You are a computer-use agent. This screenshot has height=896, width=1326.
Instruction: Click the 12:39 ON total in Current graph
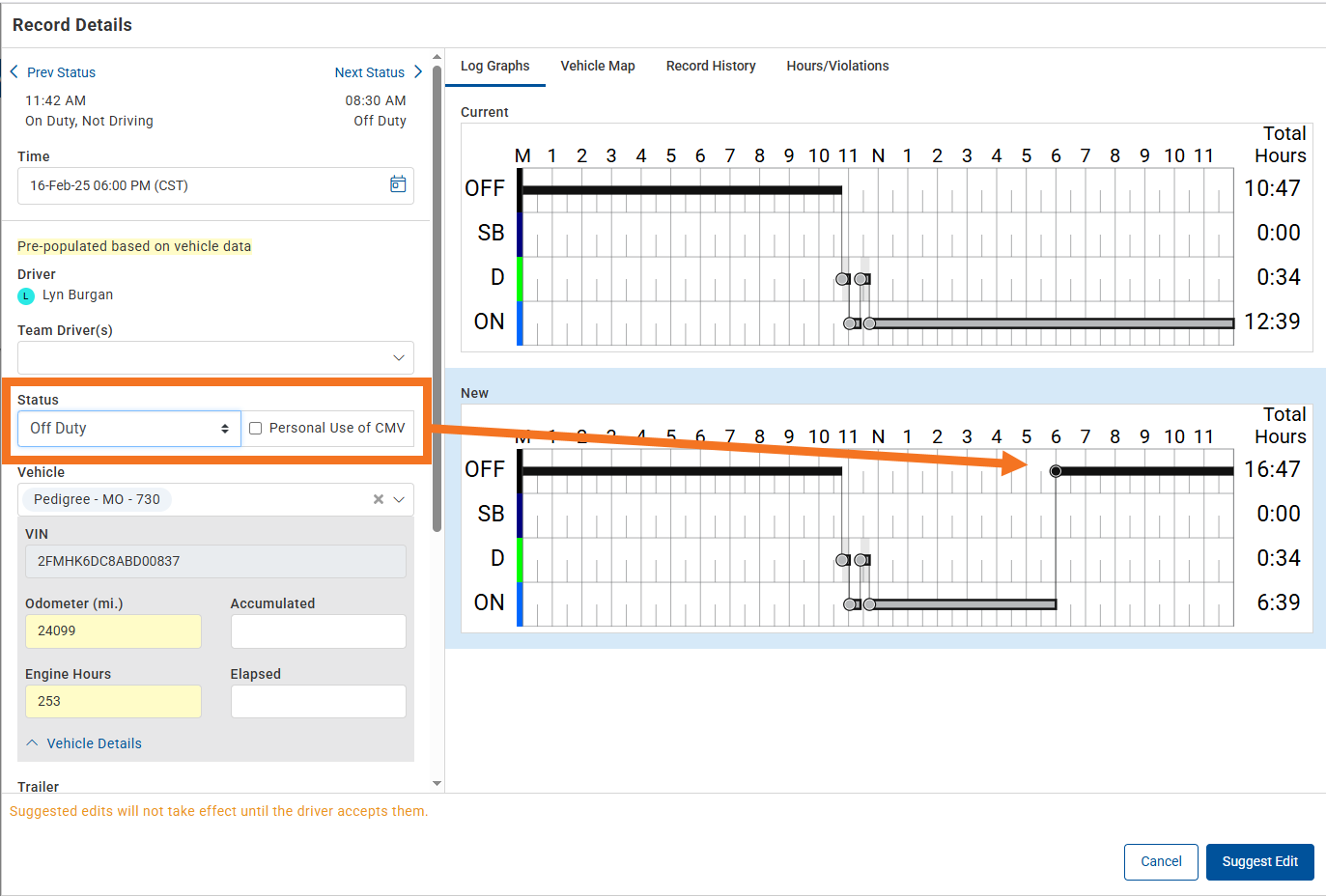pos(1272,322)
